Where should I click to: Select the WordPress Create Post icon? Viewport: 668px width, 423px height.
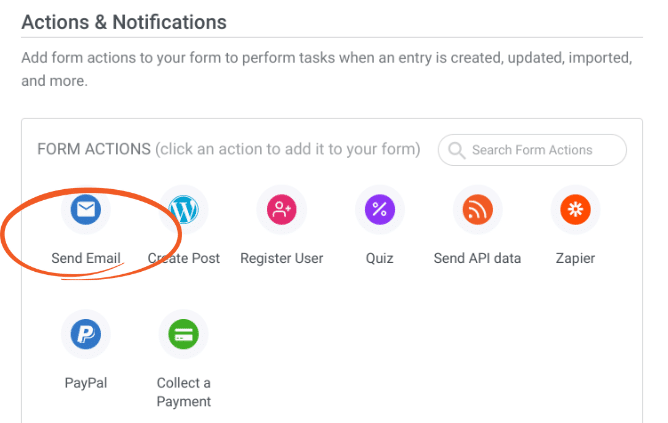pos(184,210)
